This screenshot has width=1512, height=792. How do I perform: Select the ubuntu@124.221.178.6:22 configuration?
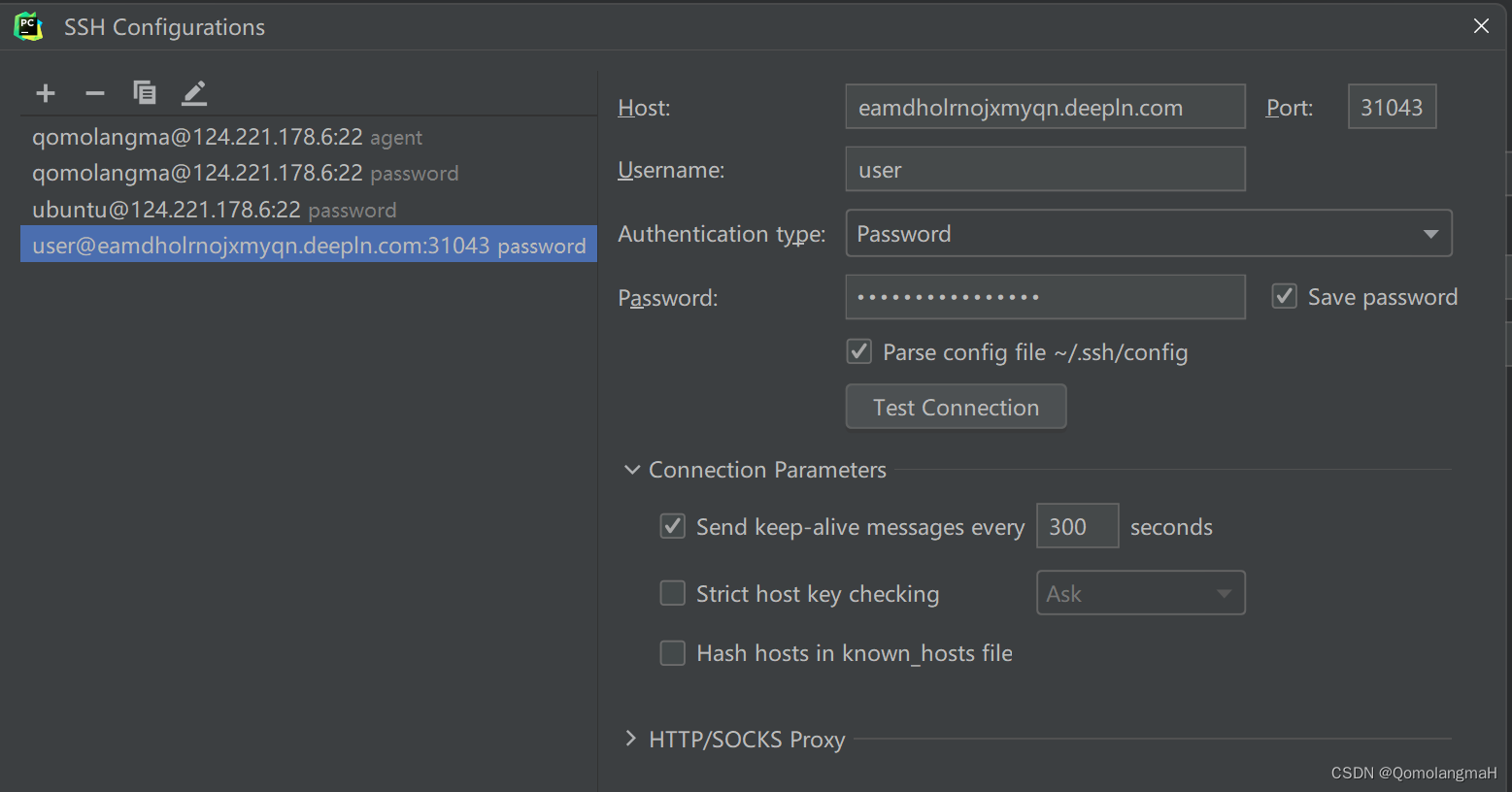pyautogui.click(x=175, y=209)
